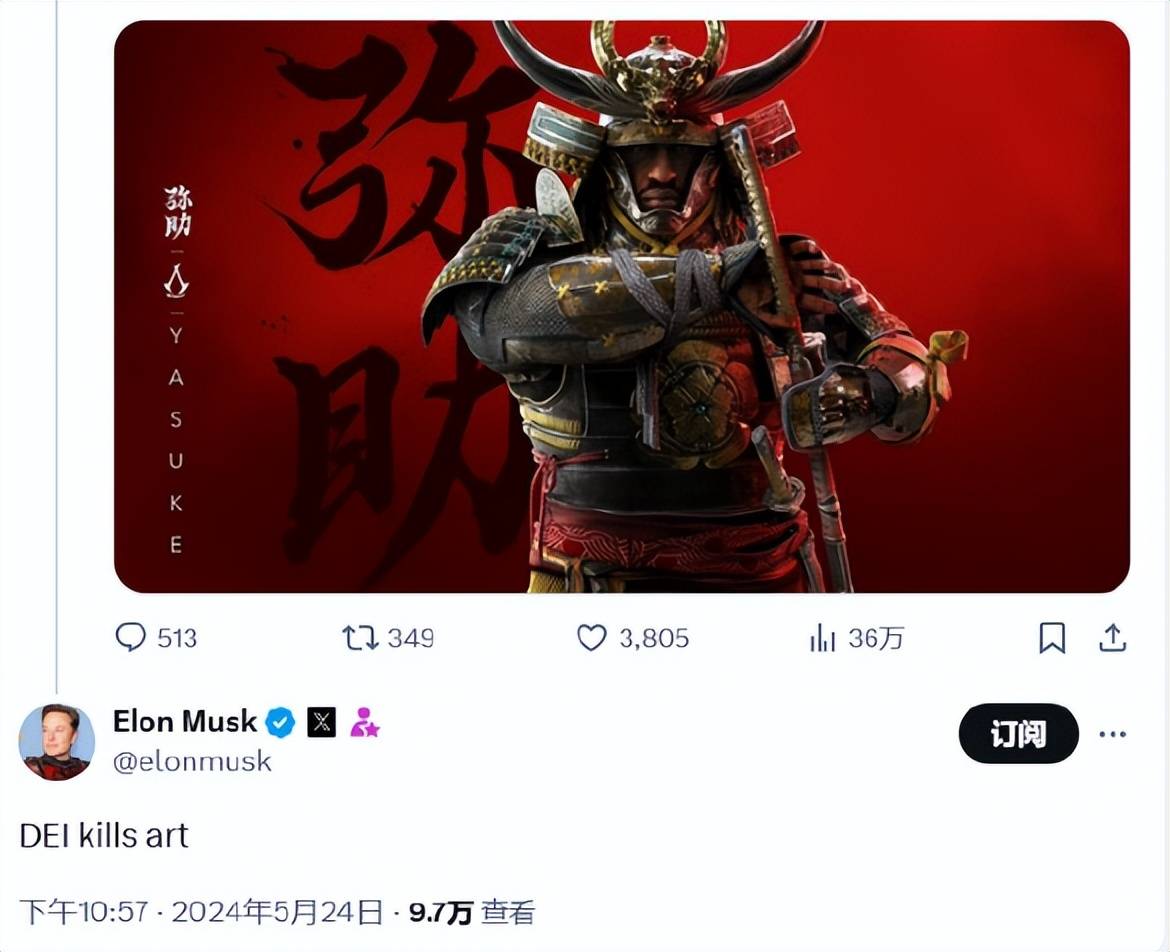The height and width of the screenshot is (952, 1170).
Task: Click the 3,805 likes count
Action: coord(654,639)
